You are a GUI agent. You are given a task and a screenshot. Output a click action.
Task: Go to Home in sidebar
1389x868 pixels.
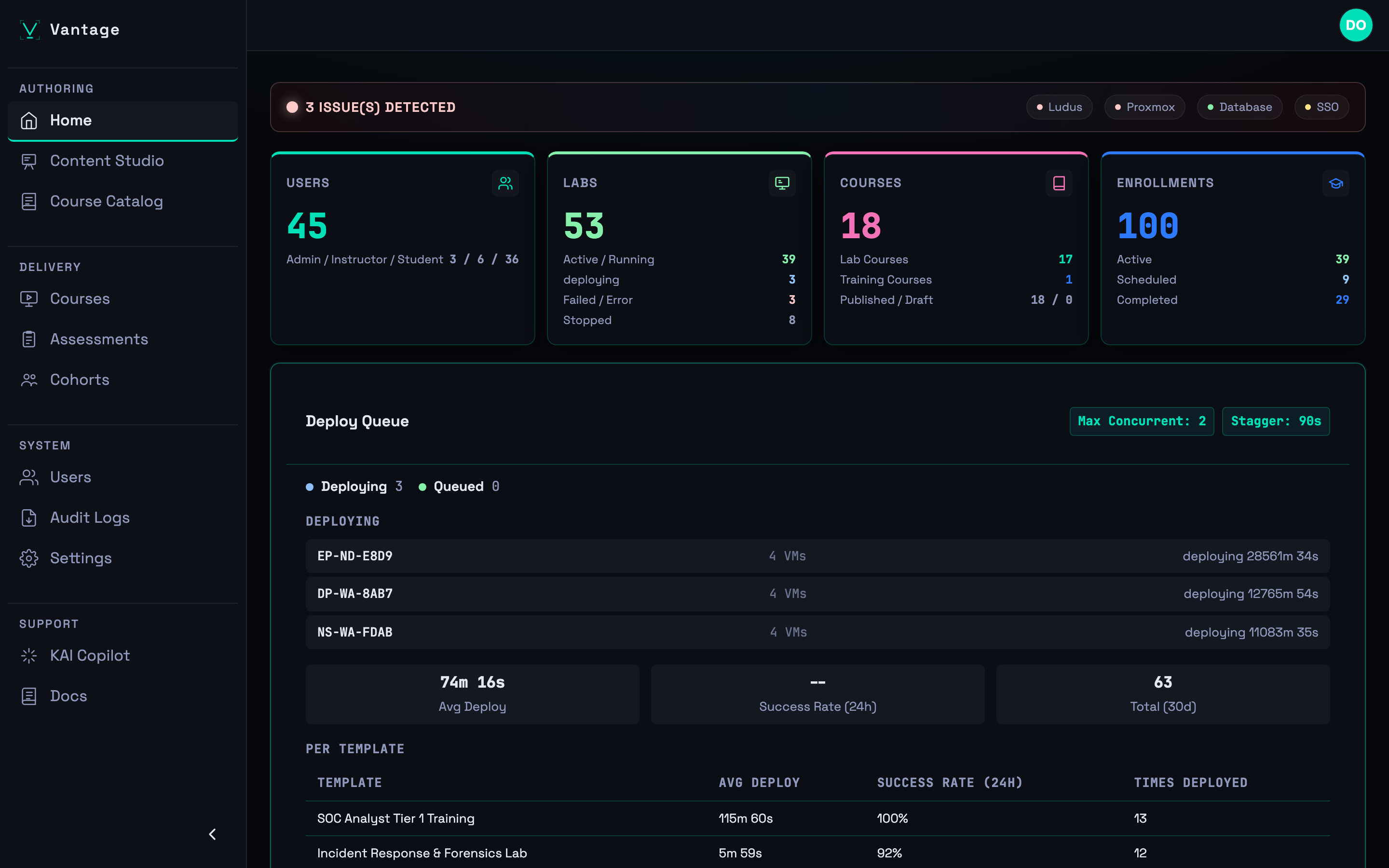click(123, 121)
